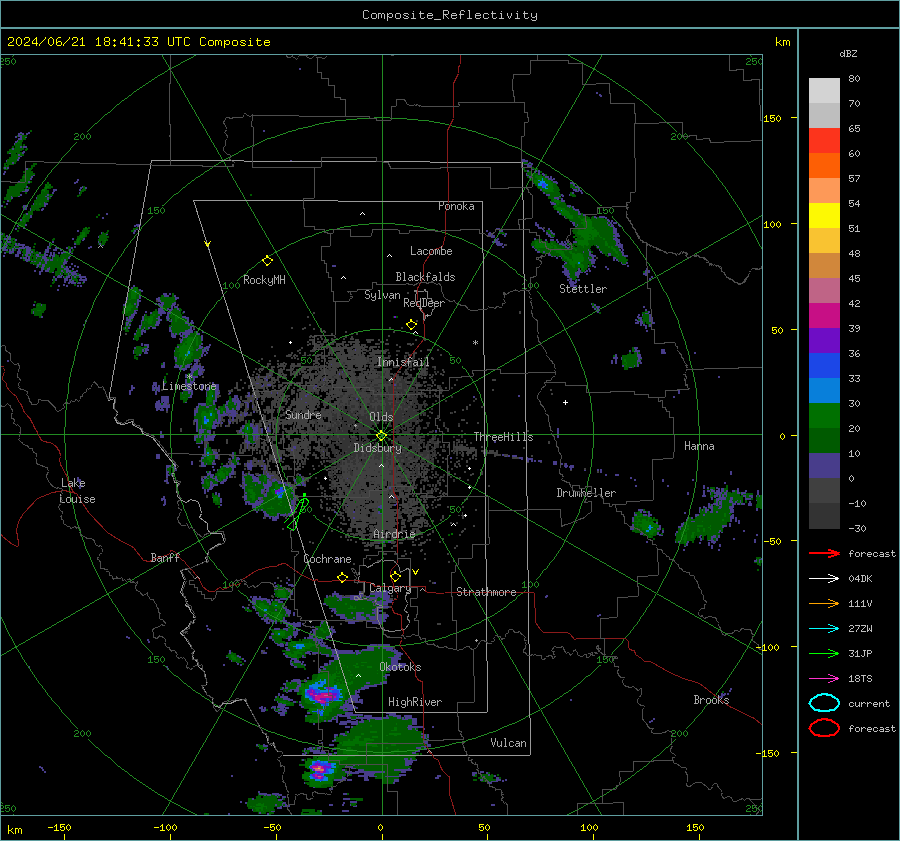Click the Vulcan city label
This screenshot has width=900, height=841.
pyautogui.click(x=508, y=742)
